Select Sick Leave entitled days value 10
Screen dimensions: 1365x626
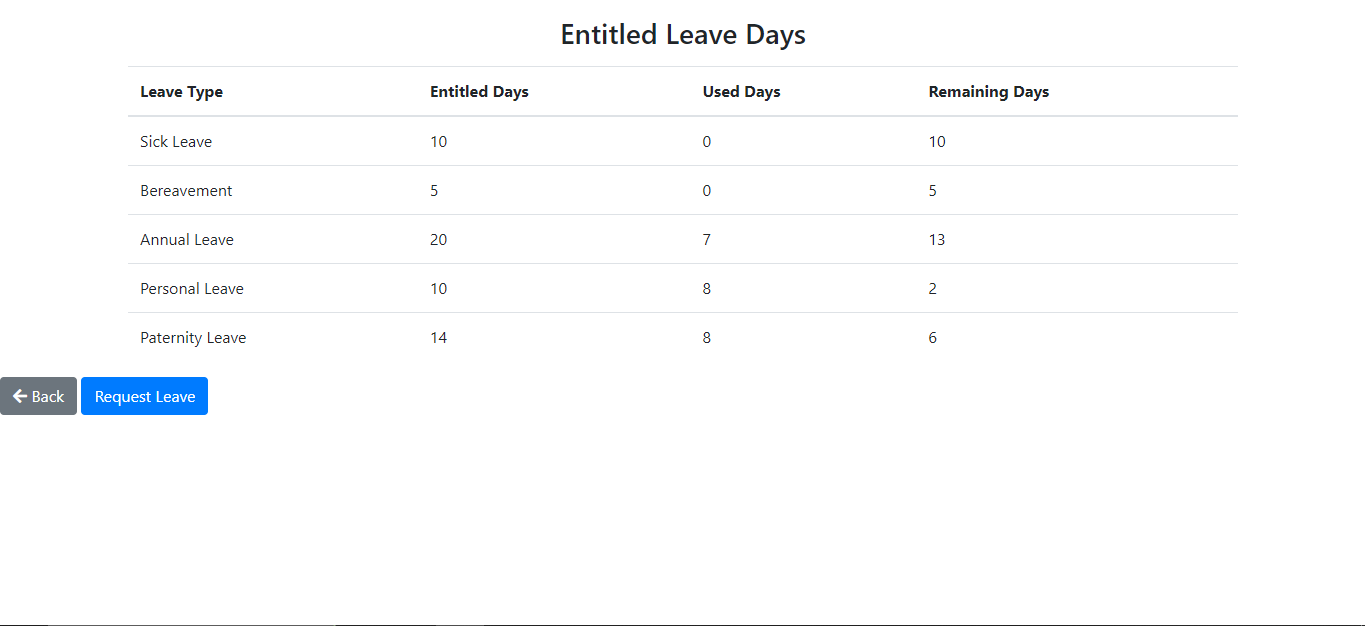tap(438, 141)
